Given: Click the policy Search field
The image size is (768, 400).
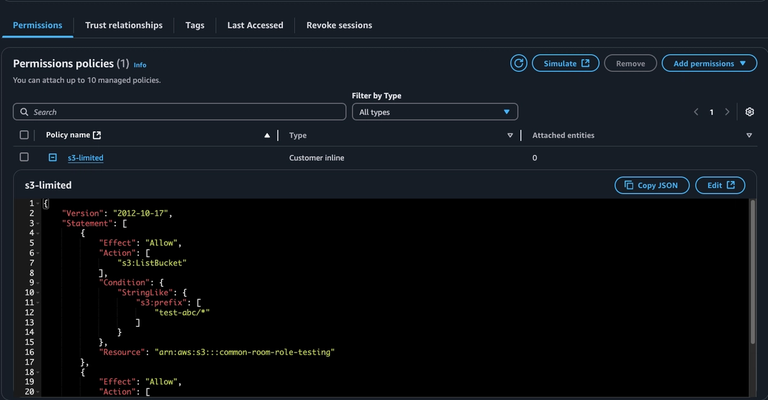Looking at the screenshot, I should coord(179,112).
